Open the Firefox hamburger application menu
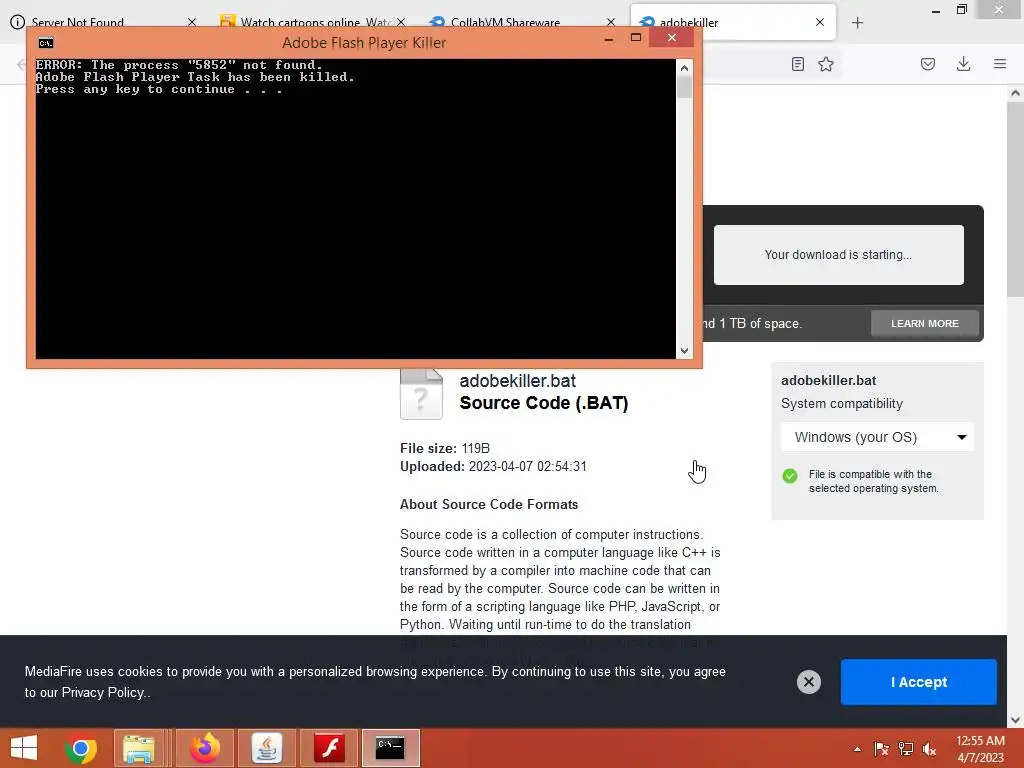Screen dimensions: 1024x768 1000,64
